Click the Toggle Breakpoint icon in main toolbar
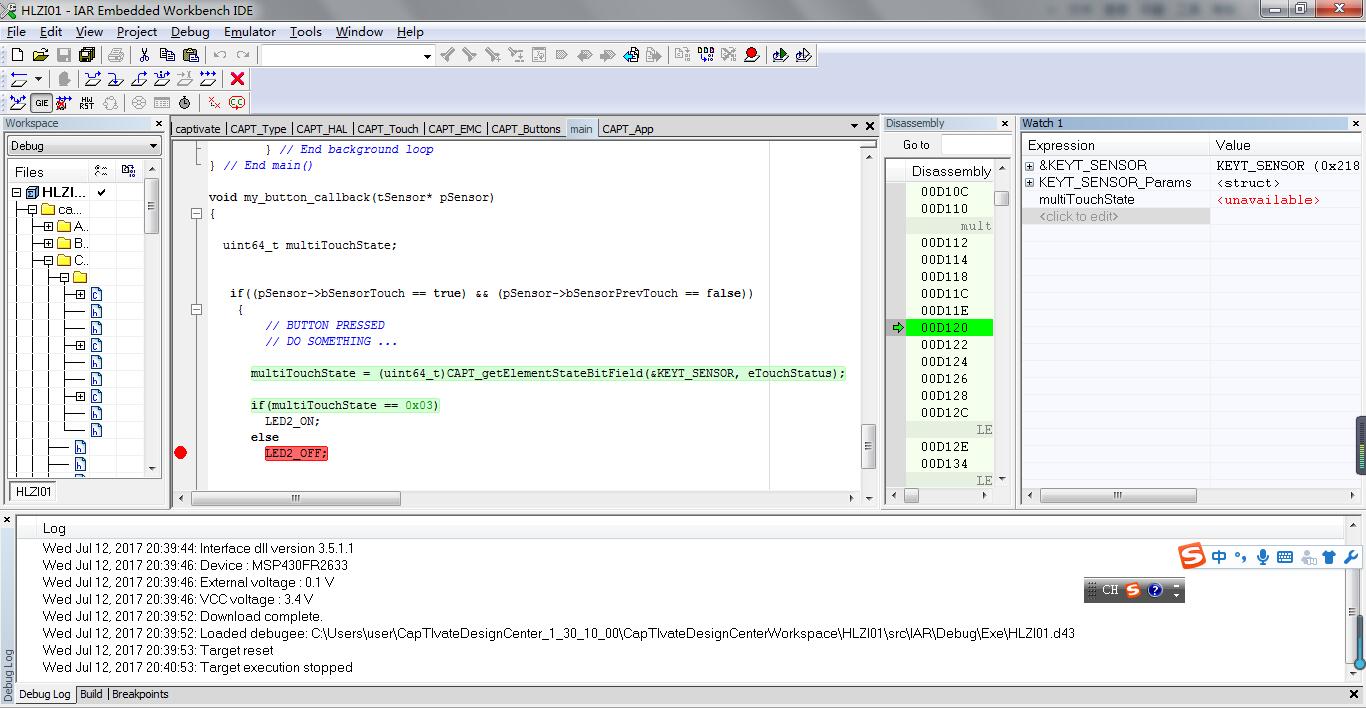Viewport: 1366px width, 708px height. tap(751, 55)
